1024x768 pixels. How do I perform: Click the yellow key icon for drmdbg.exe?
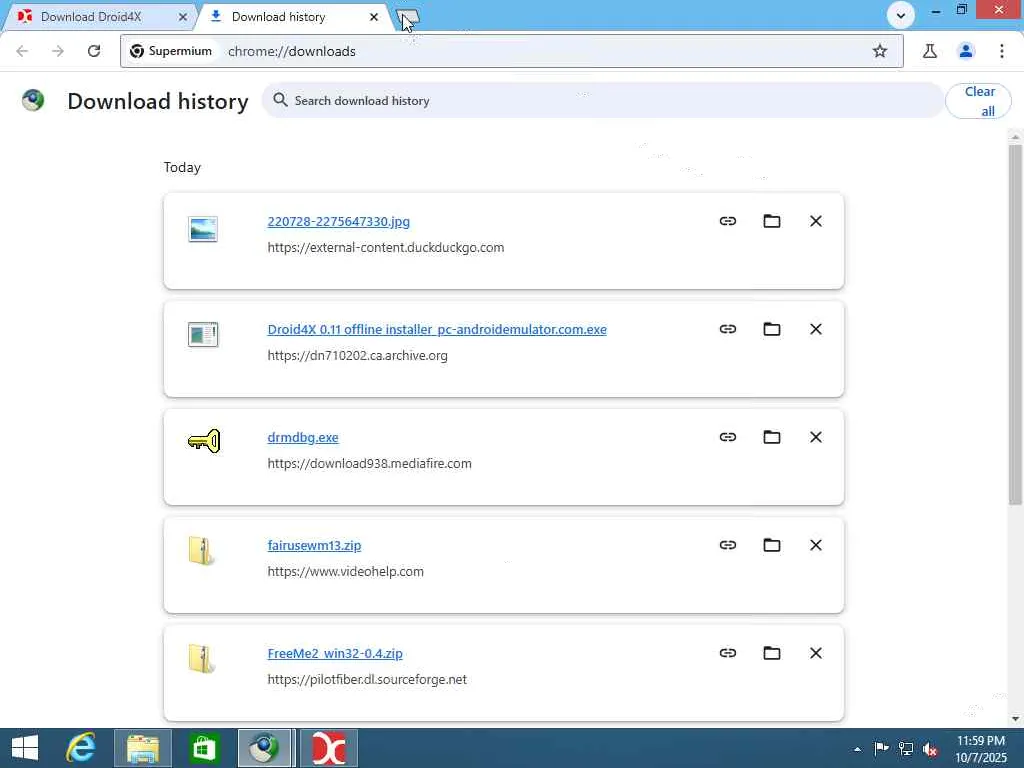click(204, 441)
